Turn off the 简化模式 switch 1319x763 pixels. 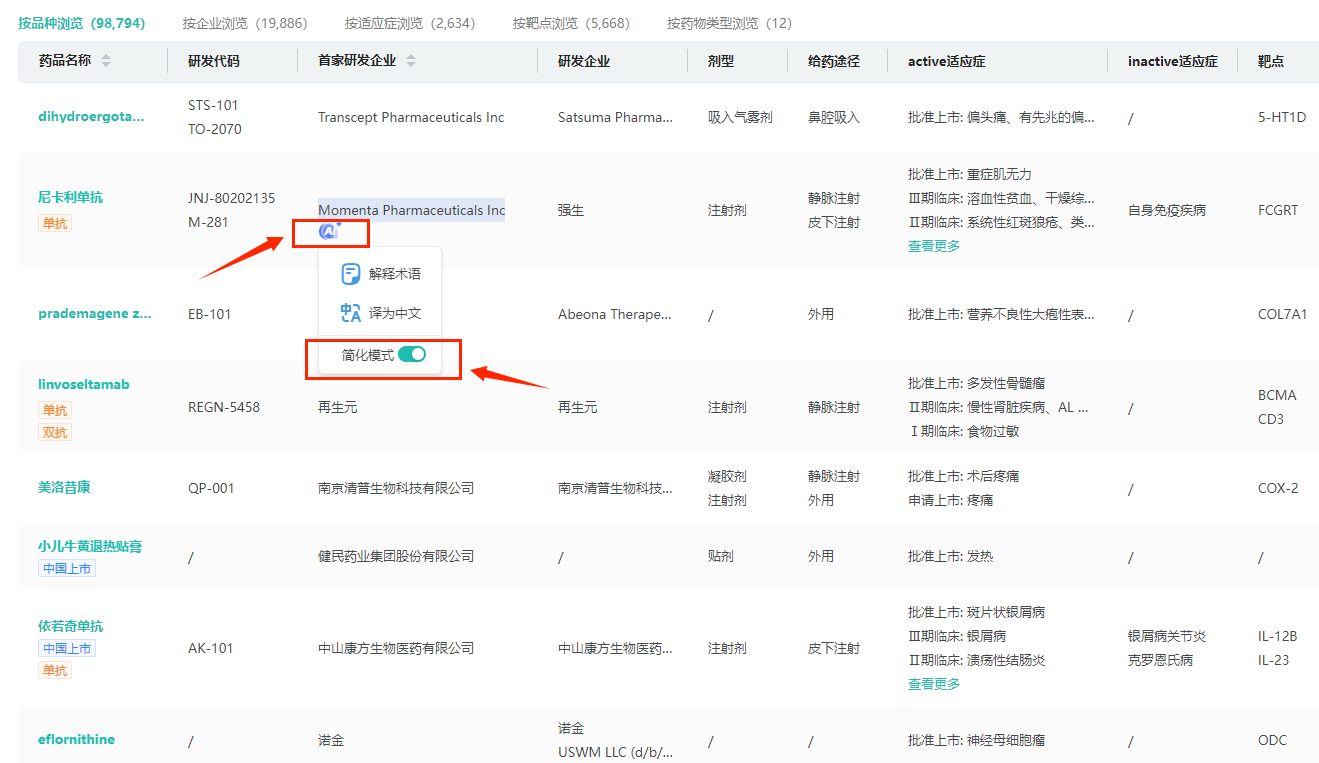click(412, 354)
